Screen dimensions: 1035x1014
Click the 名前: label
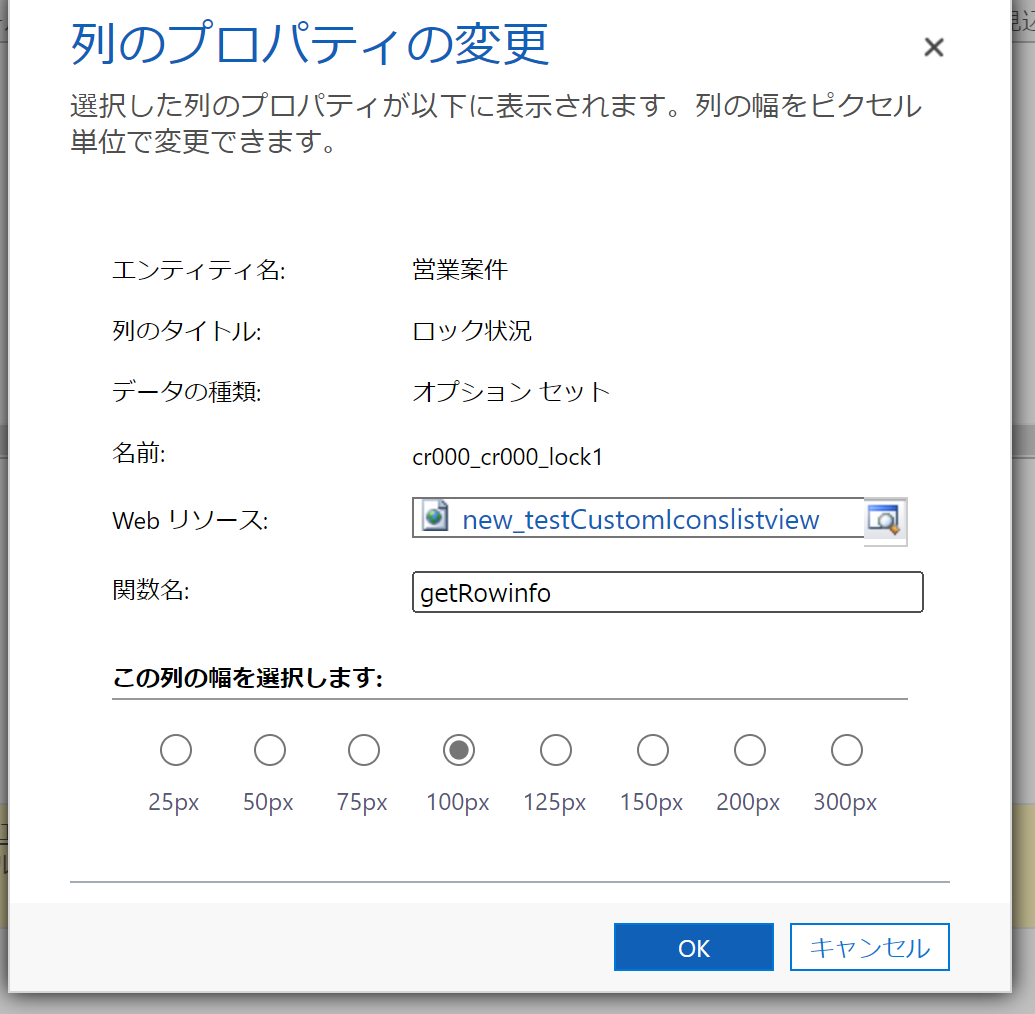139,454
